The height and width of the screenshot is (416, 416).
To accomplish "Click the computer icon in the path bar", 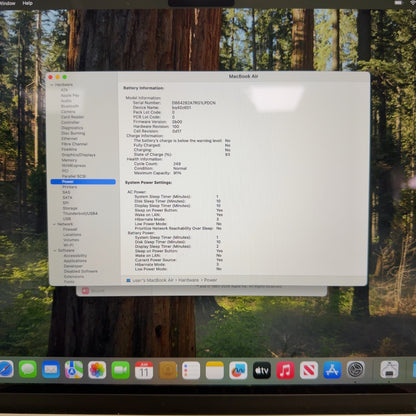I will (128, 280).
